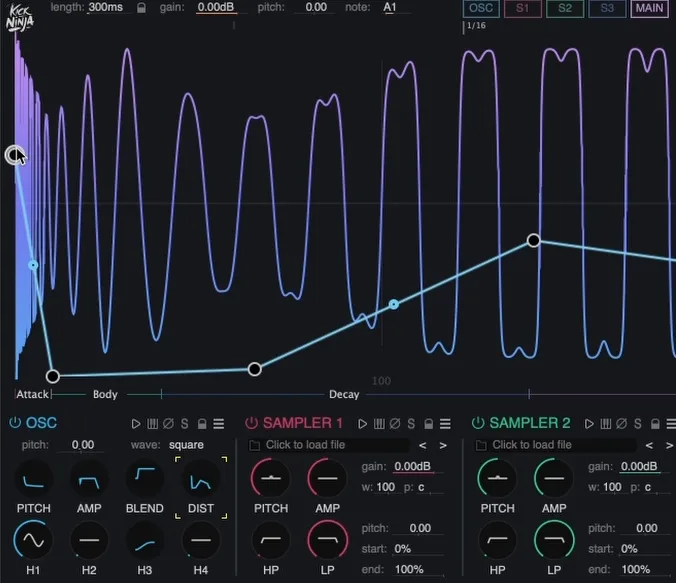The image size is (676, 583).
Task: Select next sample in Sampler 1
Action: (443, 445)
